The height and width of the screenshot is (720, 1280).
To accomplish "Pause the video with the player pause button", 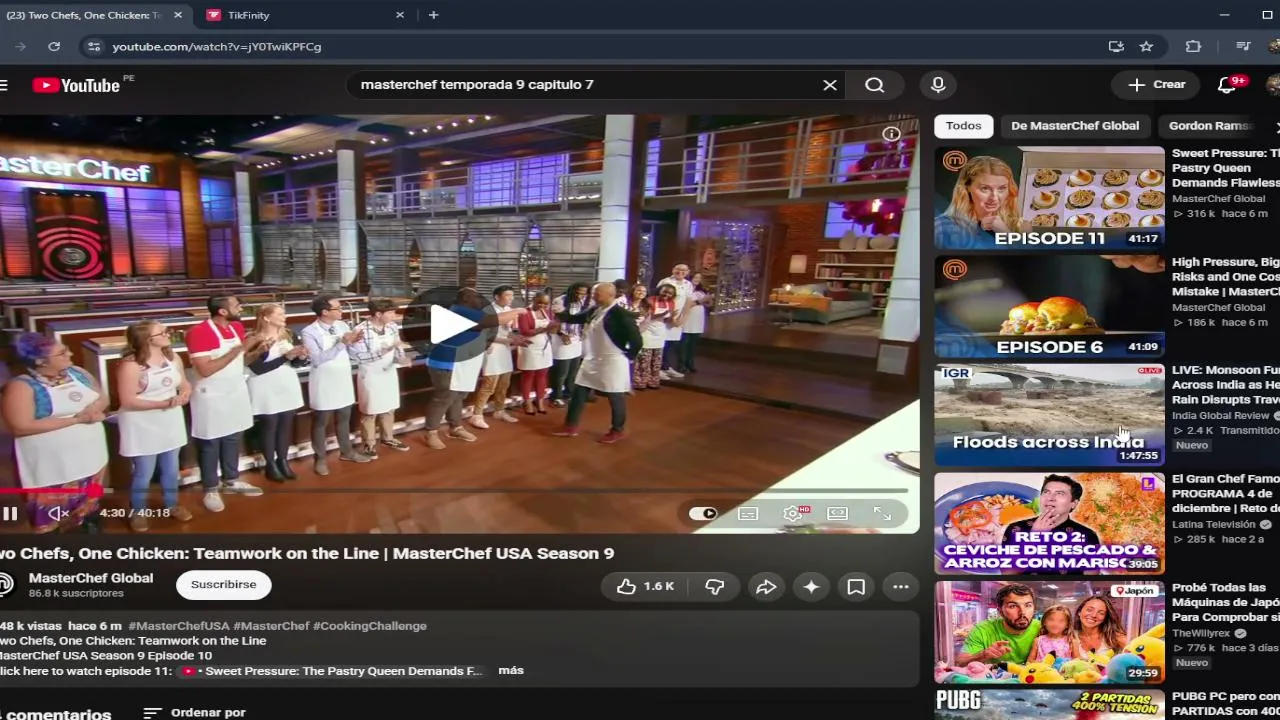I will (9, 513).
